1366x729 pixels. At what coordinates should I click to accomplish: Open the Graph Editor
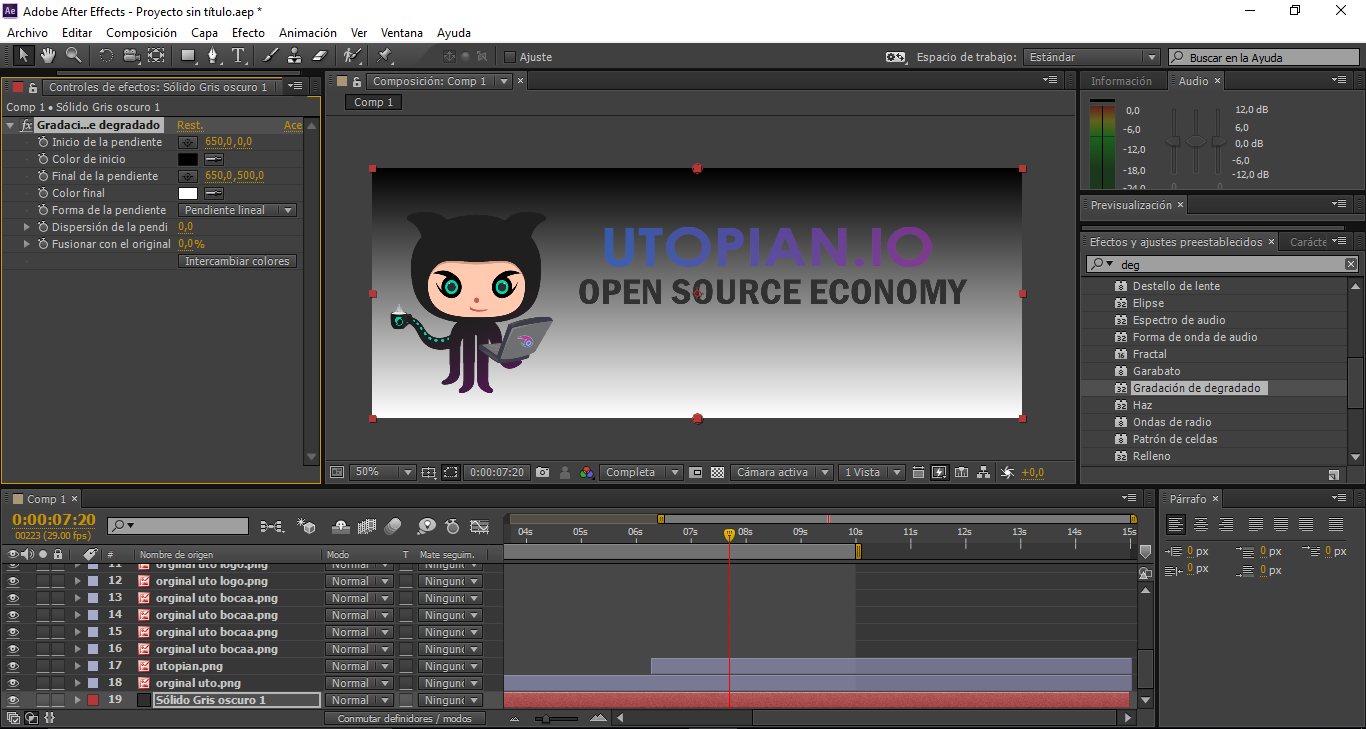pyautogui.click(x=480, y=526)
